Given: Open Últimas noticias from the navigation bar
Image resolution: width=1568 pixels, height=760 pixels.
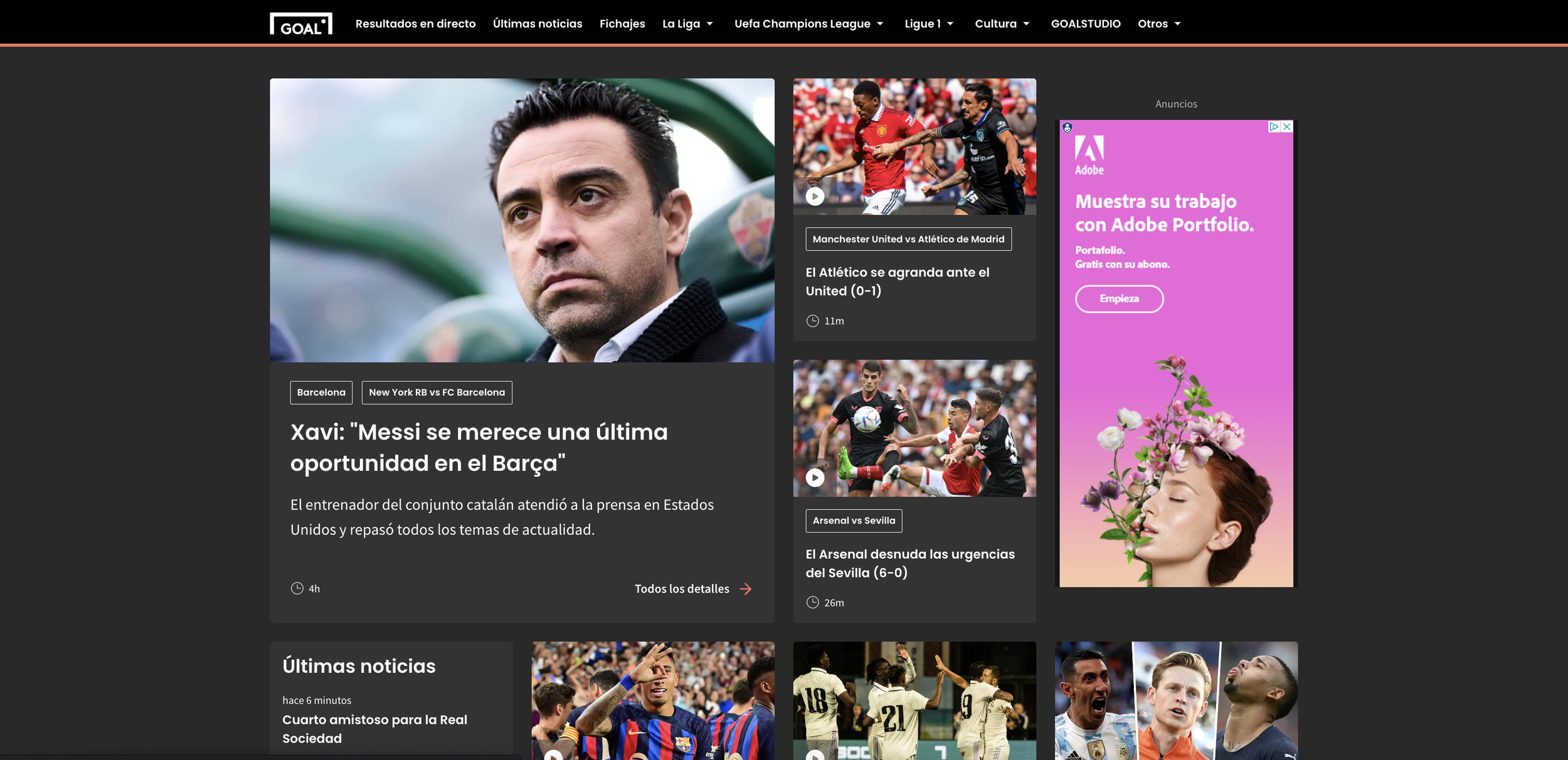Looking at the screenshot, I should pyautogui.click(x=537, y=23).
